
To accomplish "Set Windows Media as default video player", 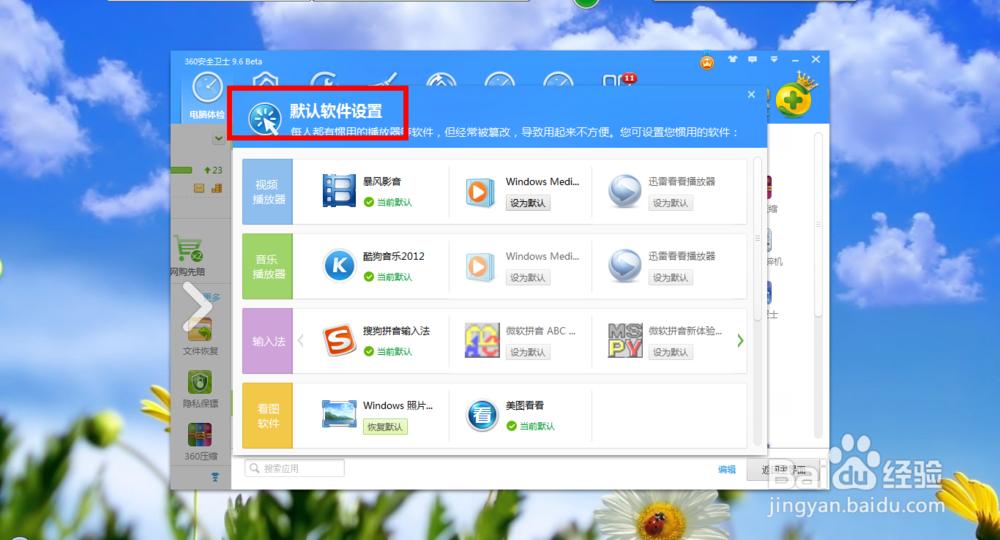I will [527, 203].
